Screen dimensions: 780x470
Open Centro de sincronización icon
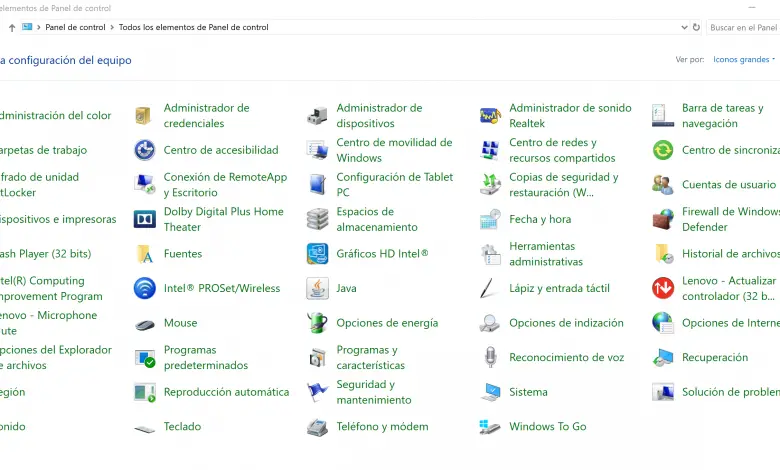[663, 150]
